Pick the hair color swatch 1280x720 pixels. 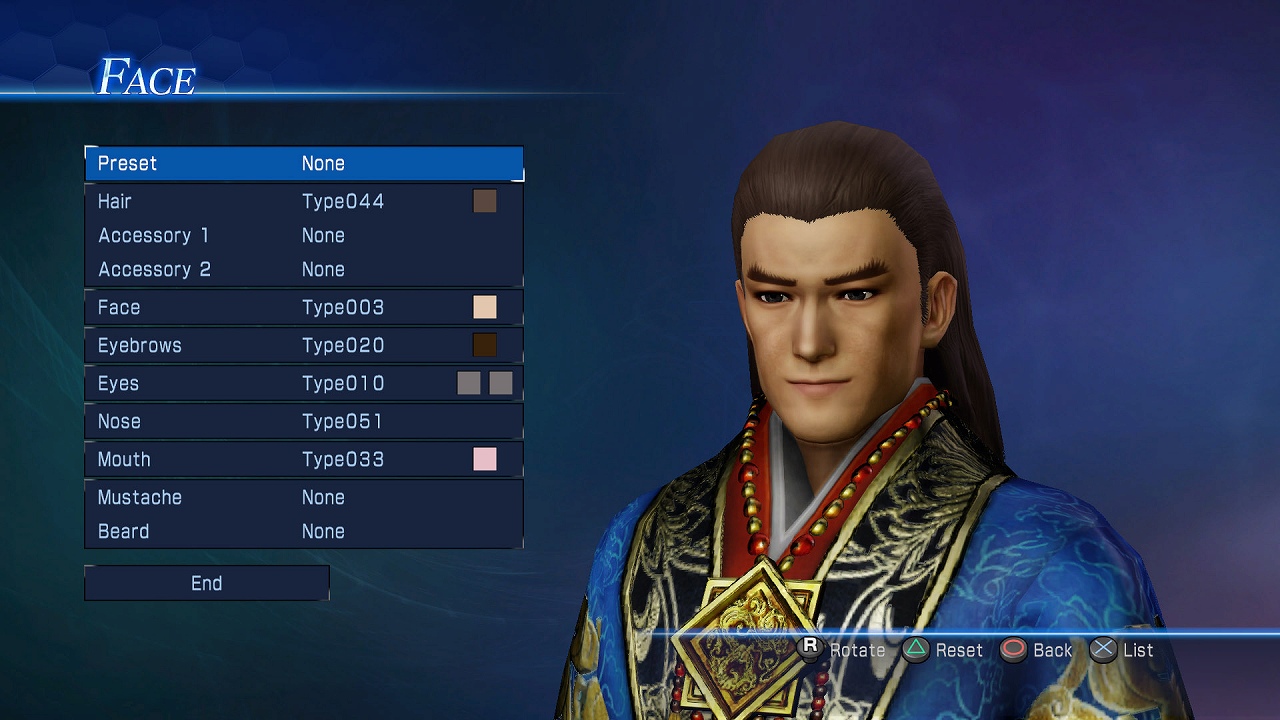click(485, 201)
